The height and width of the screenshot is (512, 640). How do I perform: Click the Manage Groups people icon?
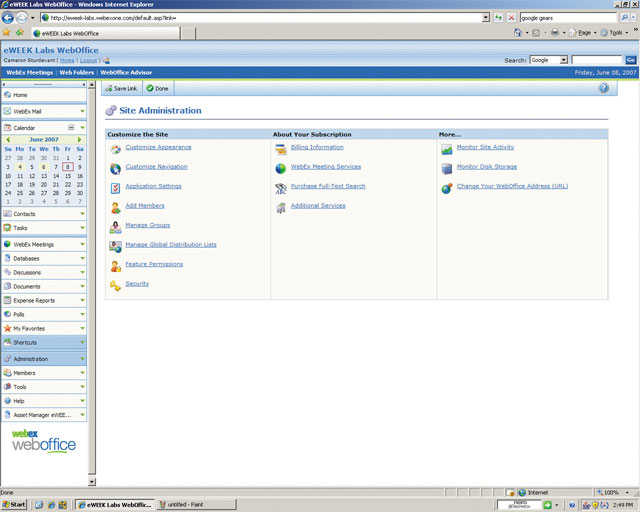116,227
